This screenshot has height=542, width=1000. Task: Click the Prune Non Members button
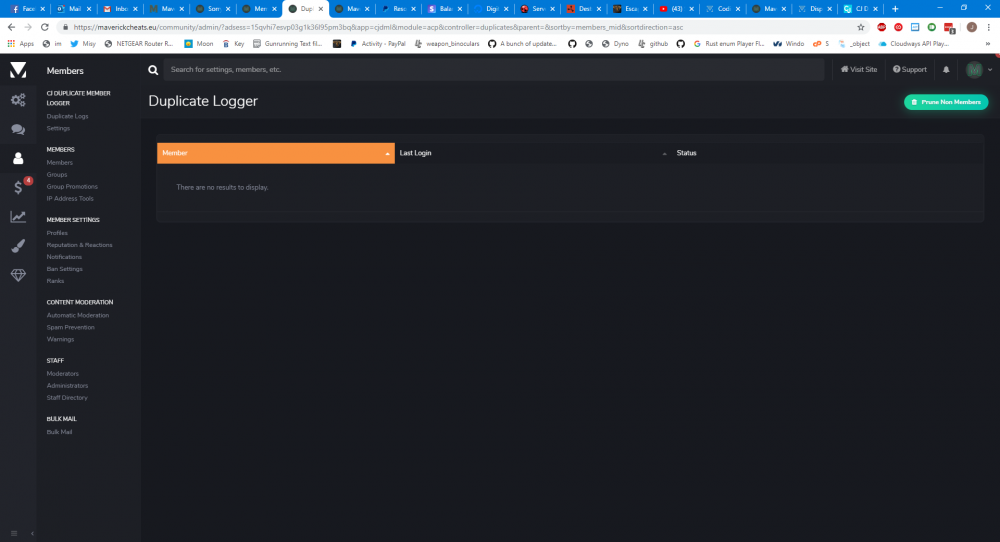click(946, 102)
